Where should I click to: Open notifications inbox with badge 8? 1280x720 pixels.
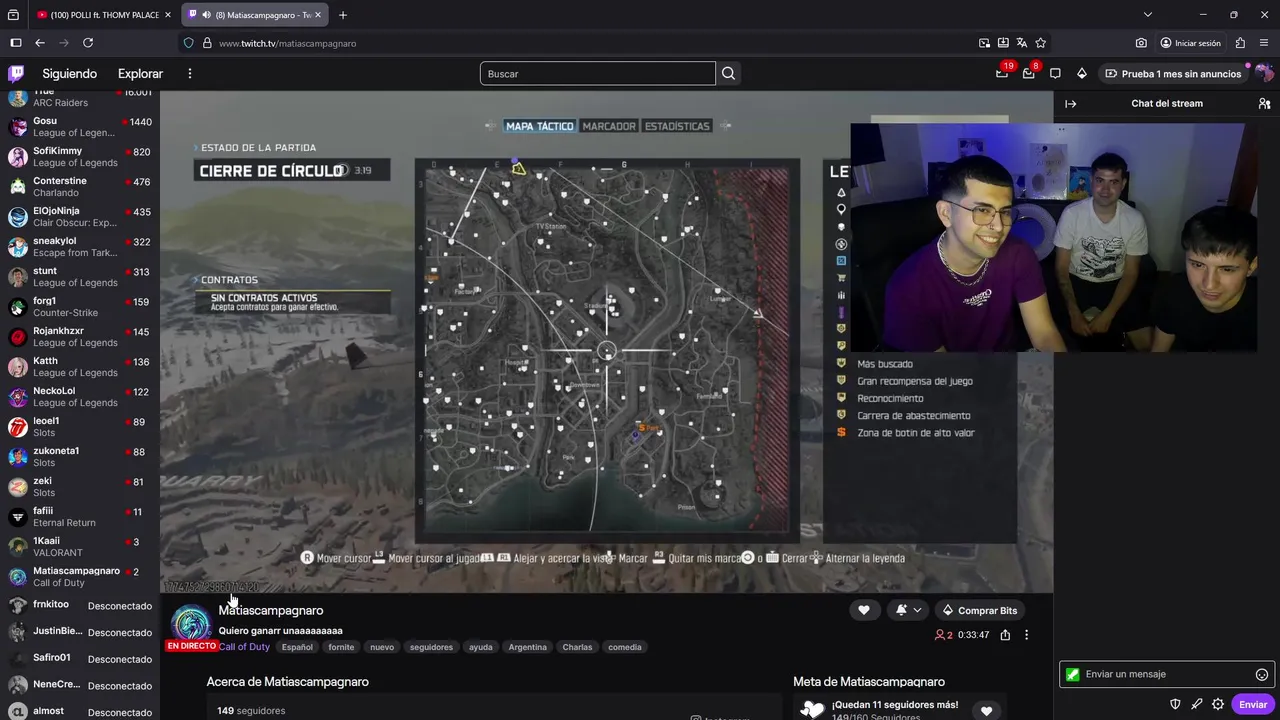click(x=1029, y=73)
